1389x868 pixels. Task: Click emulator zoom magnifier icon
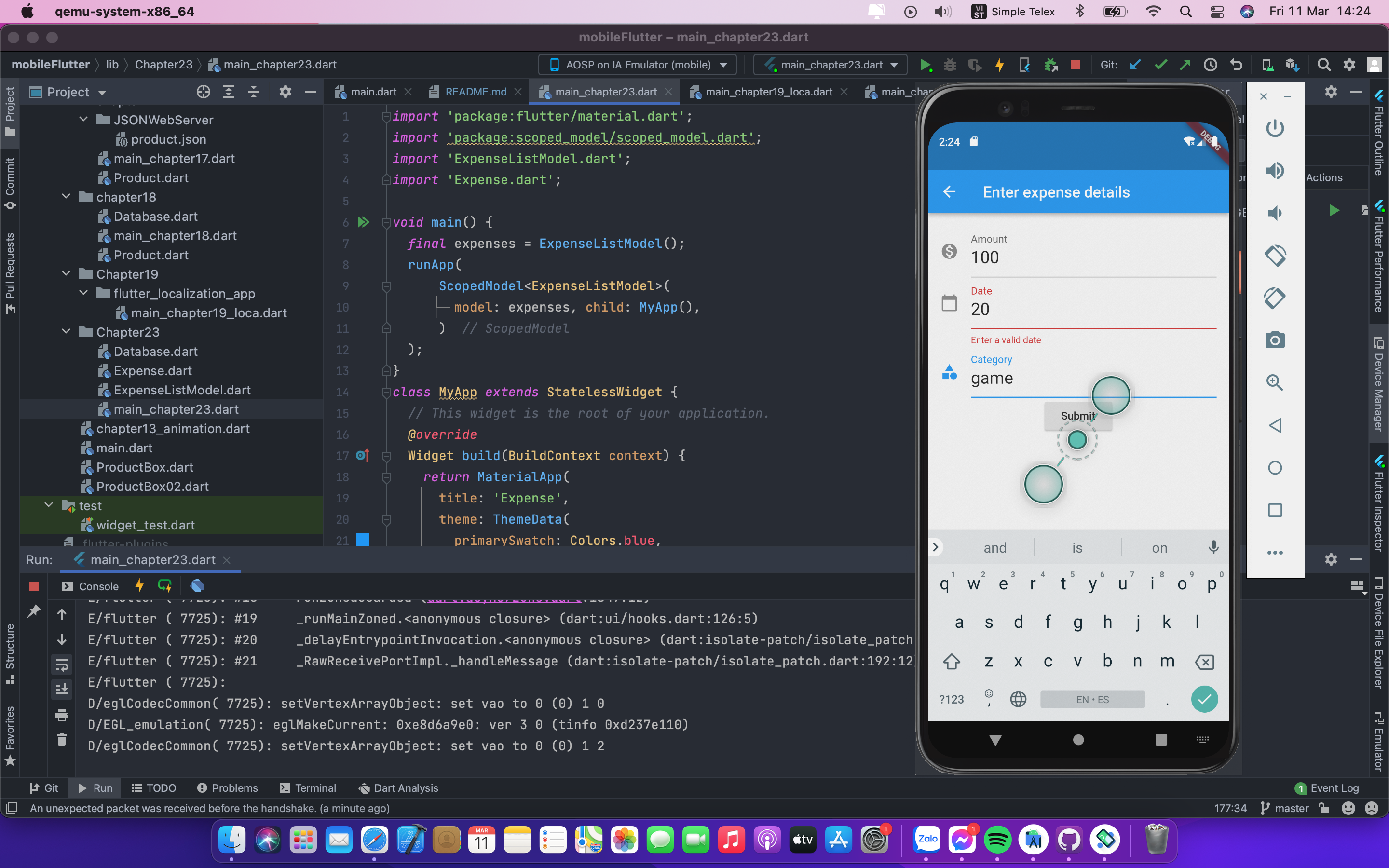[x=1275, y=382]
